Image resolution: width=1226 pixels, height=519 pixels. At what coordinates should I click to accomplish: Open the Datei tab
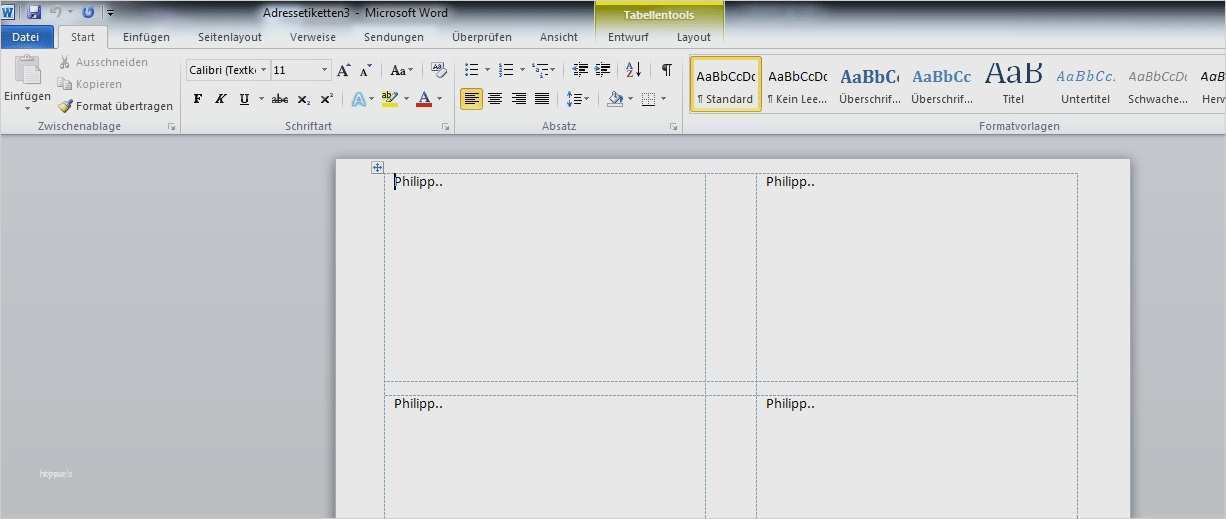(x=26, y=37)
